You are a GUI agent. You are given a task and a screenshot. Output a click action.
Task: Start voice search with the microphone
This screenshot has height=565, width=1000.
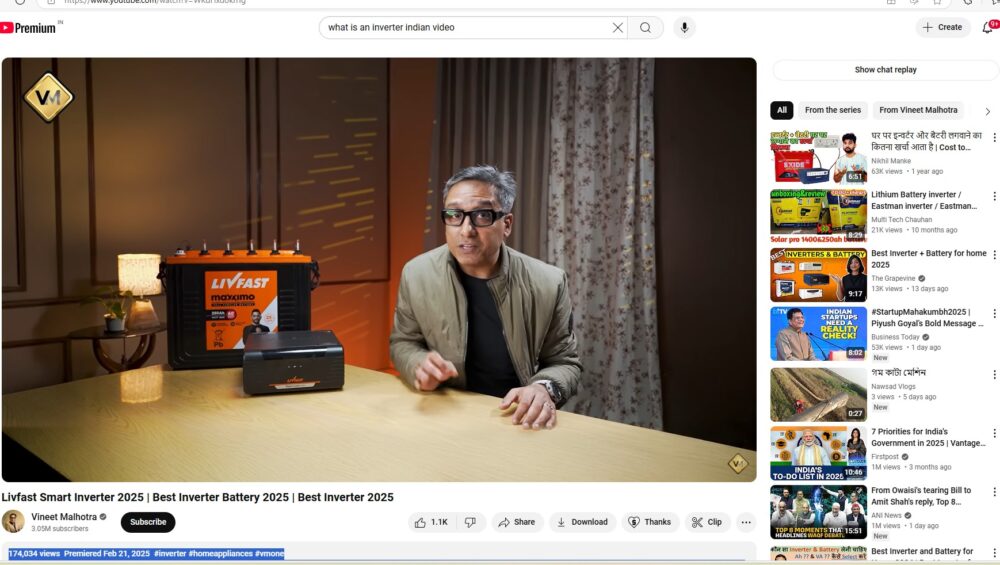tap(684, 28)
